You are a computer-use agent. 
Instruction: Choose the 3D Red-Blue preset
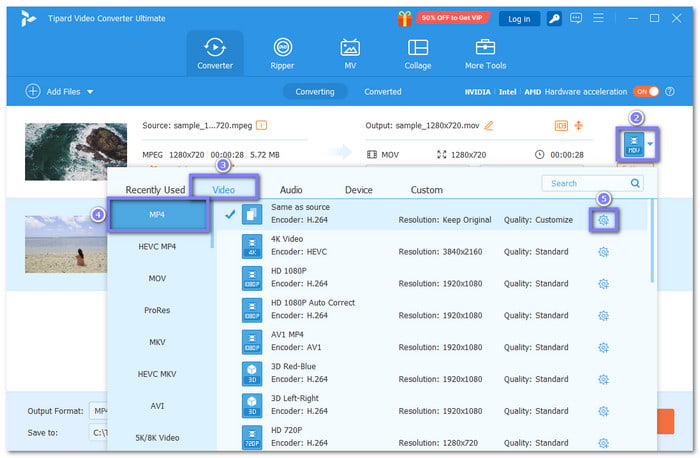(x=432, y=373)
